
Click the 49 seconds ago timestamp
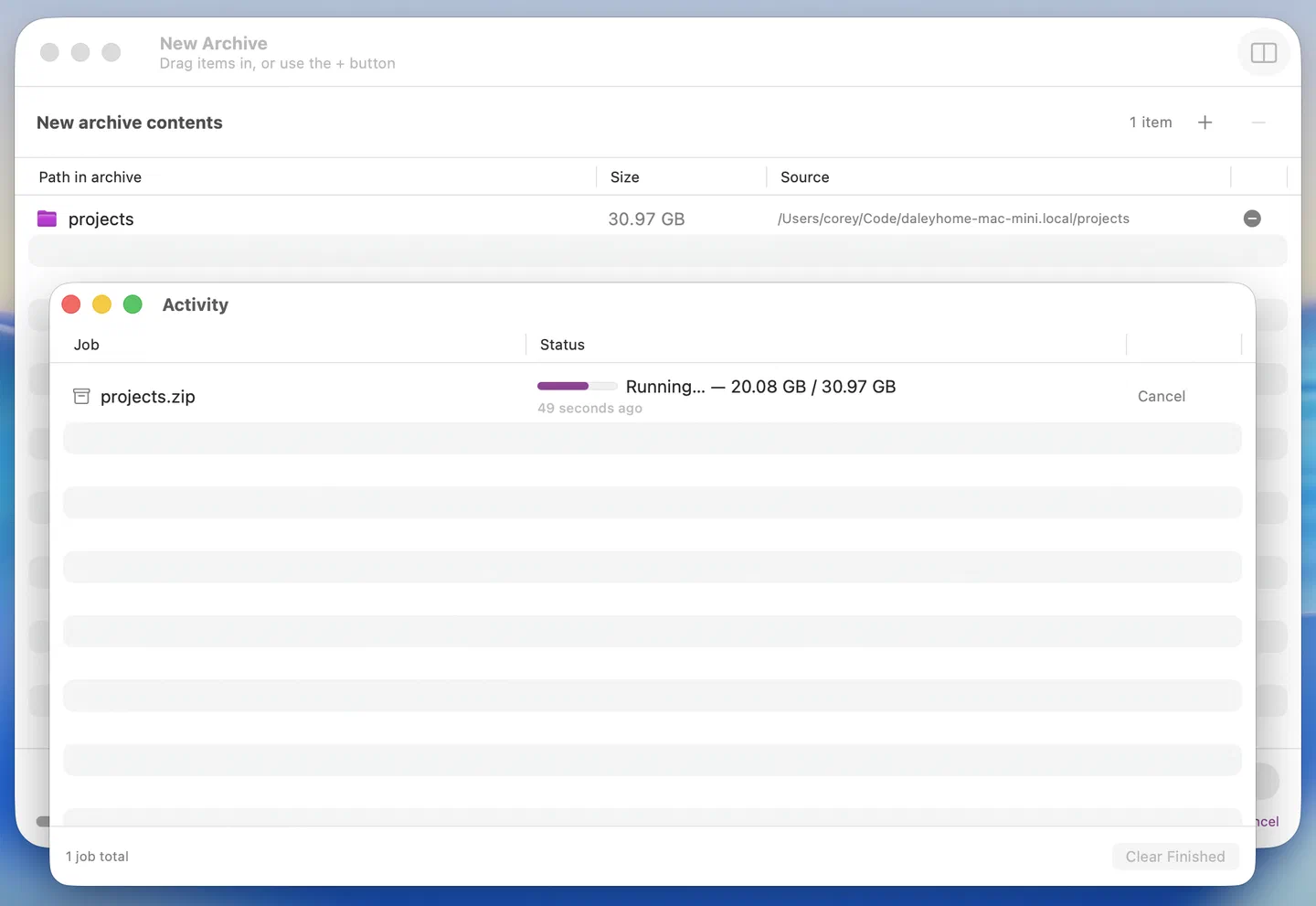coord(589,409)
